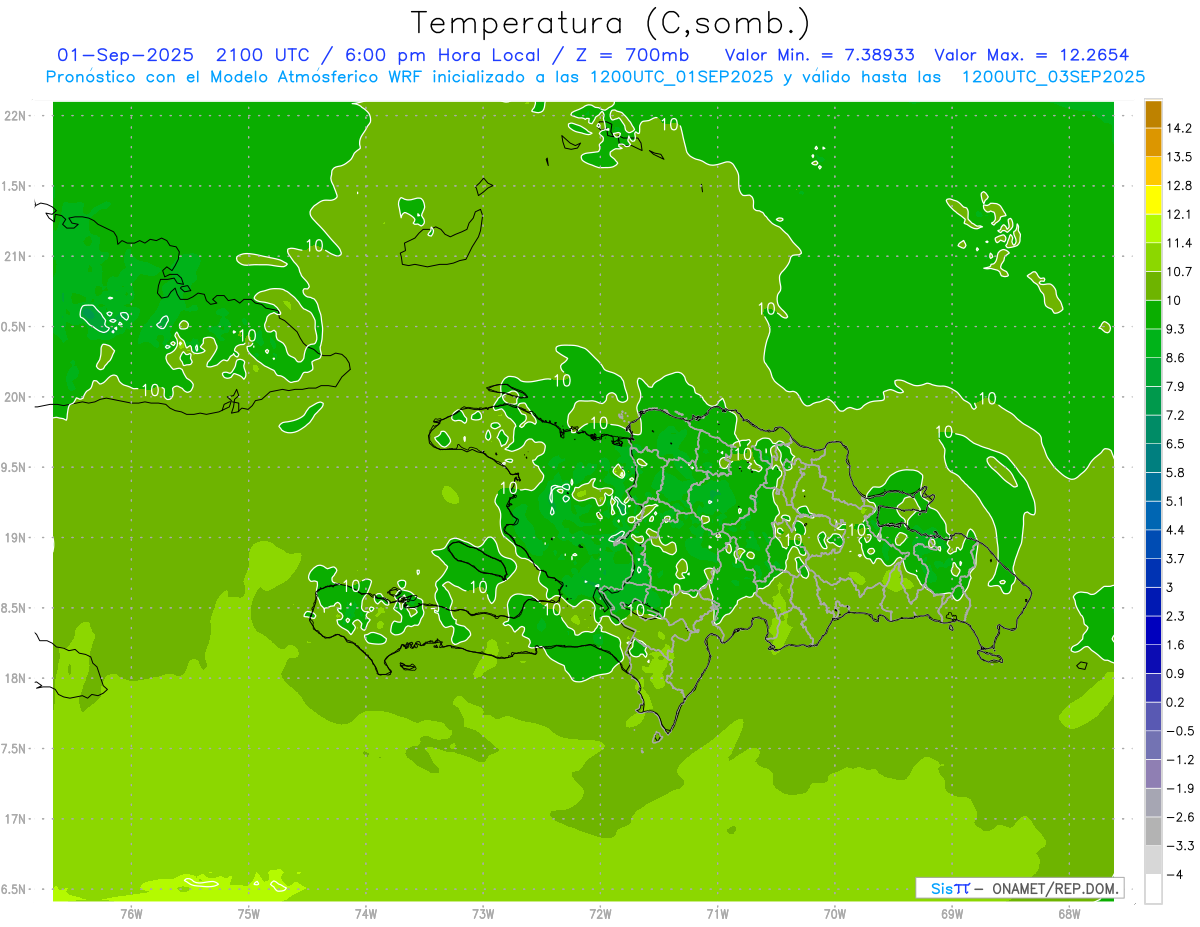1200x927 pixels.
Task: Select the "1200UTC_03SEP2025" valid-until time
Action: point(1053,77)
